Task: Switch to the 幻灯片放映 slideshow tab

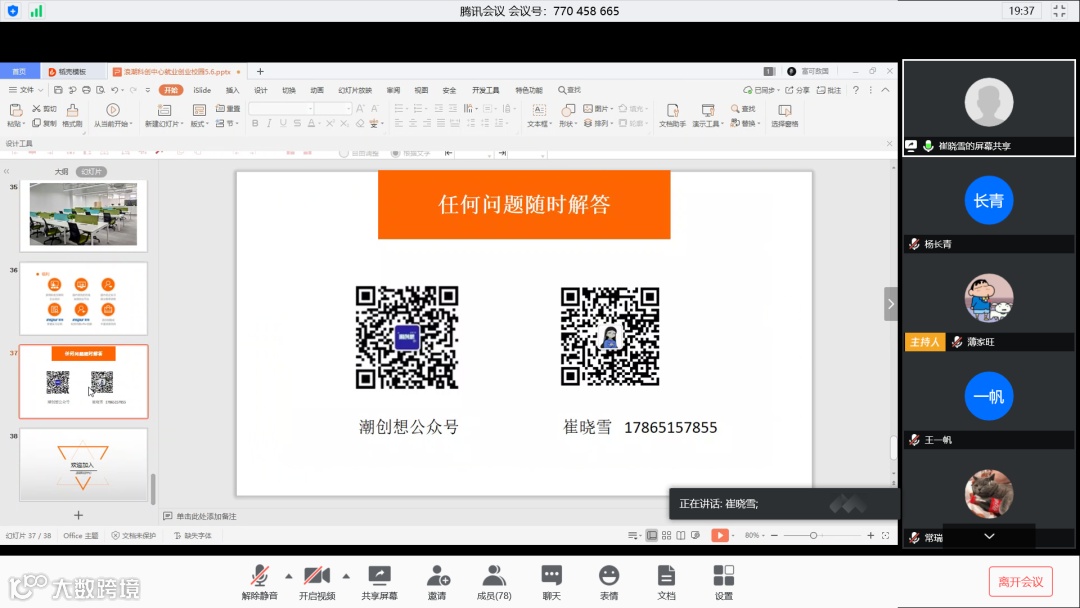Action: point(355,90)
